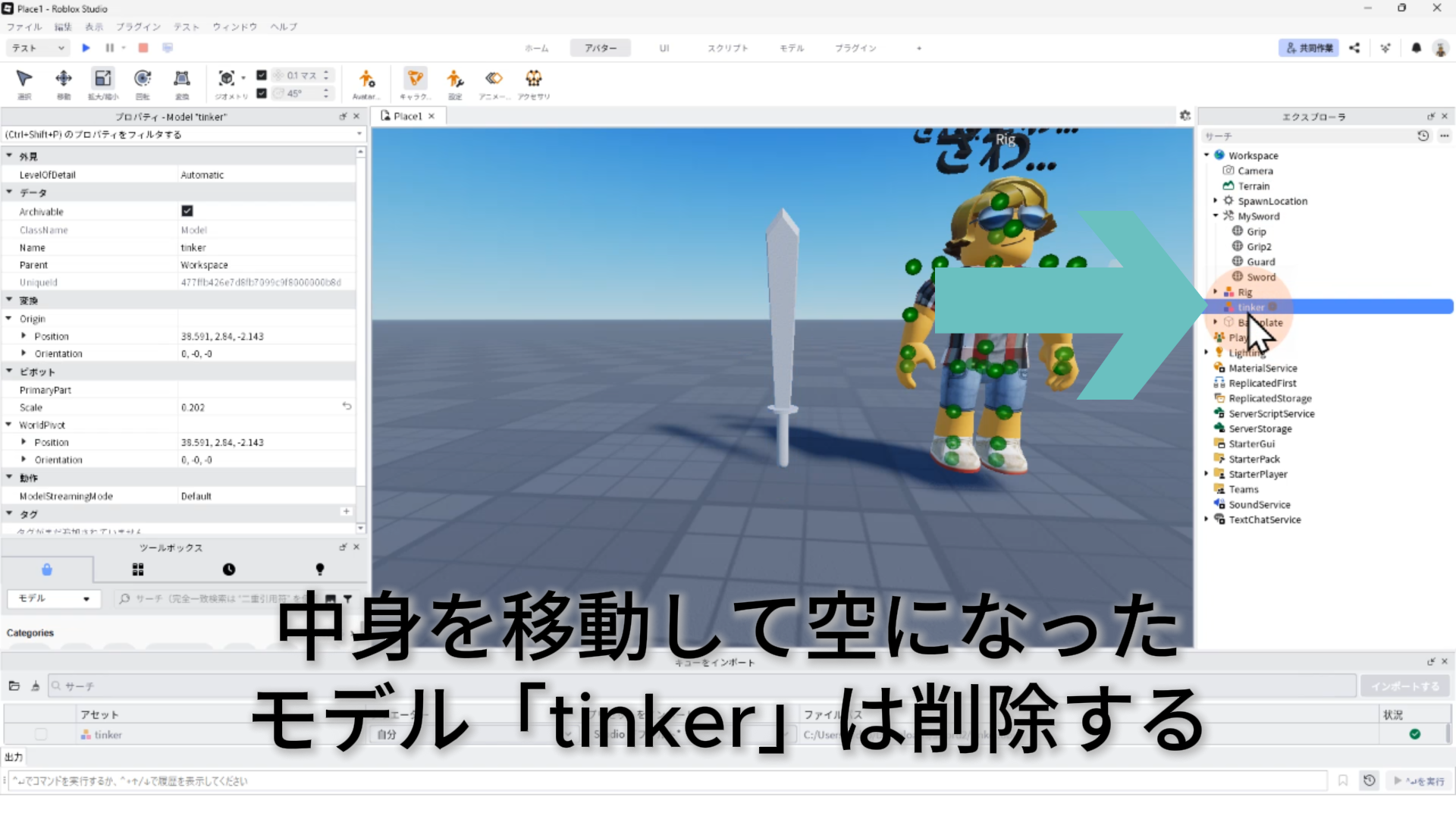
Task: Collapse the MySword tree node
Action: [x=1216, y=216]
